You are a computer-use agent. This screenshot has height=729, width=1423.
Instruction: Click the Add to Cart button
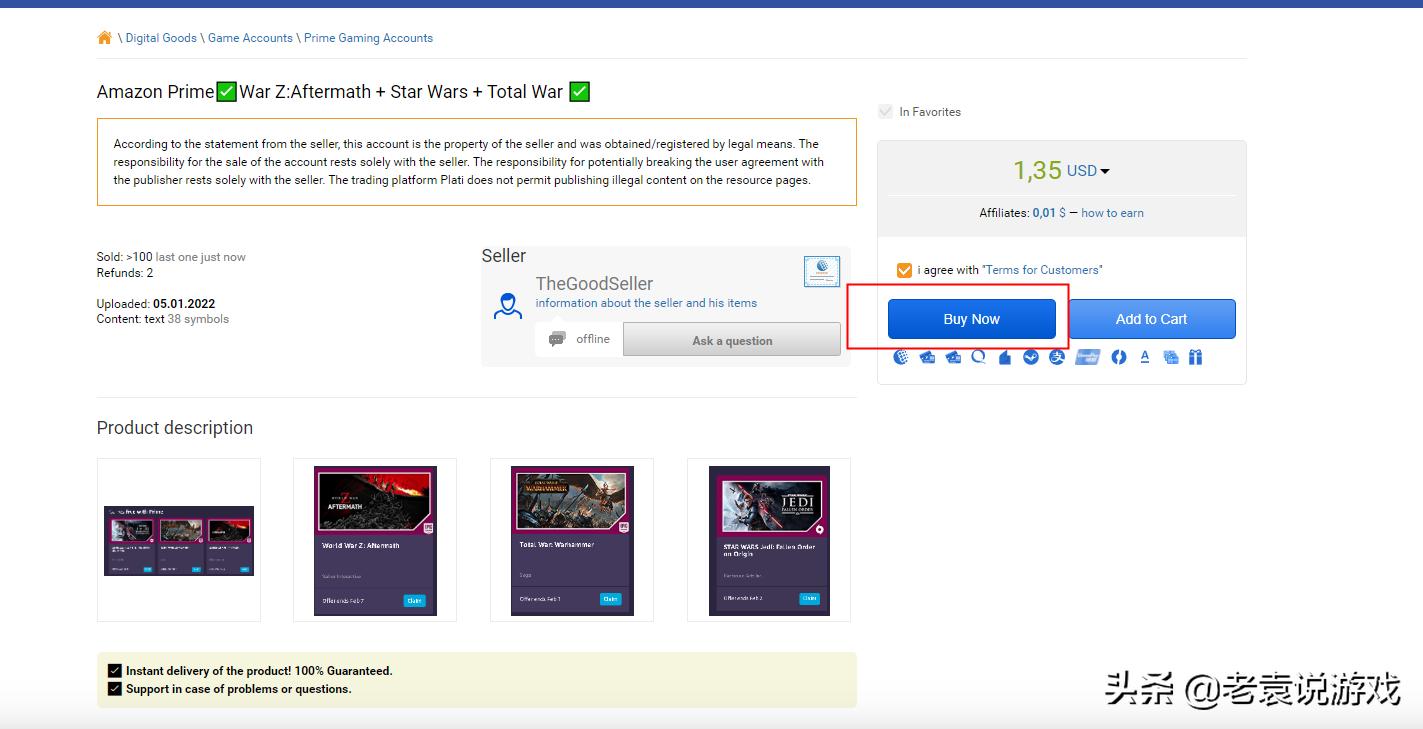click(1151, 319)
